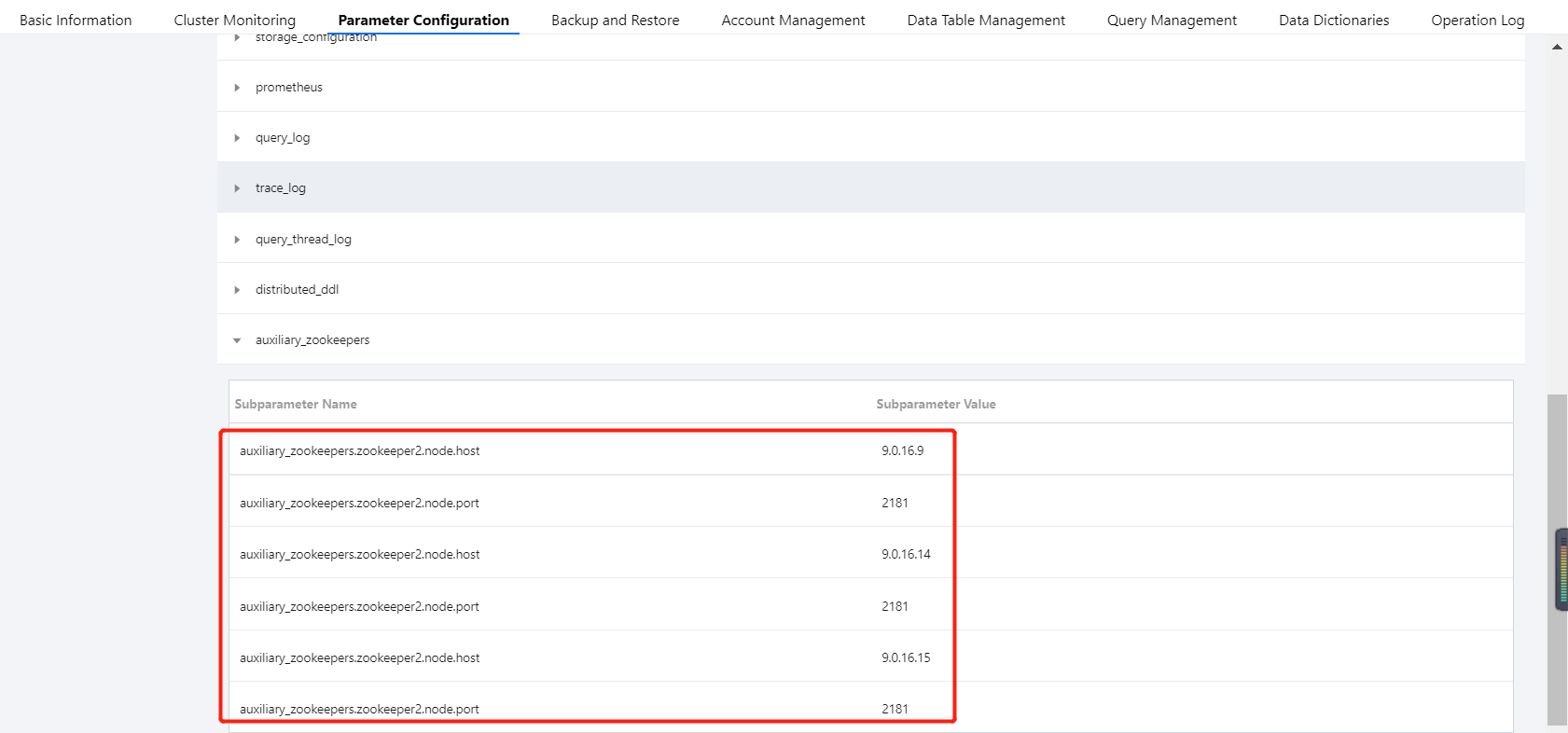Viewport: 1568px width, 733px height.
Task: Open the Account Management tab
Action: (793, 20)
